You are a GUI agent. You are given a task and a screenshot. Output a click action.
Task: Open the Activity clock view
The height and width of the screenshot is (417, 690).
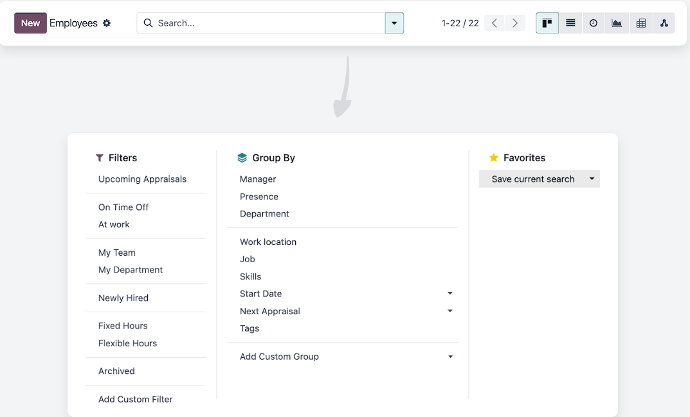tap(593, 23)
